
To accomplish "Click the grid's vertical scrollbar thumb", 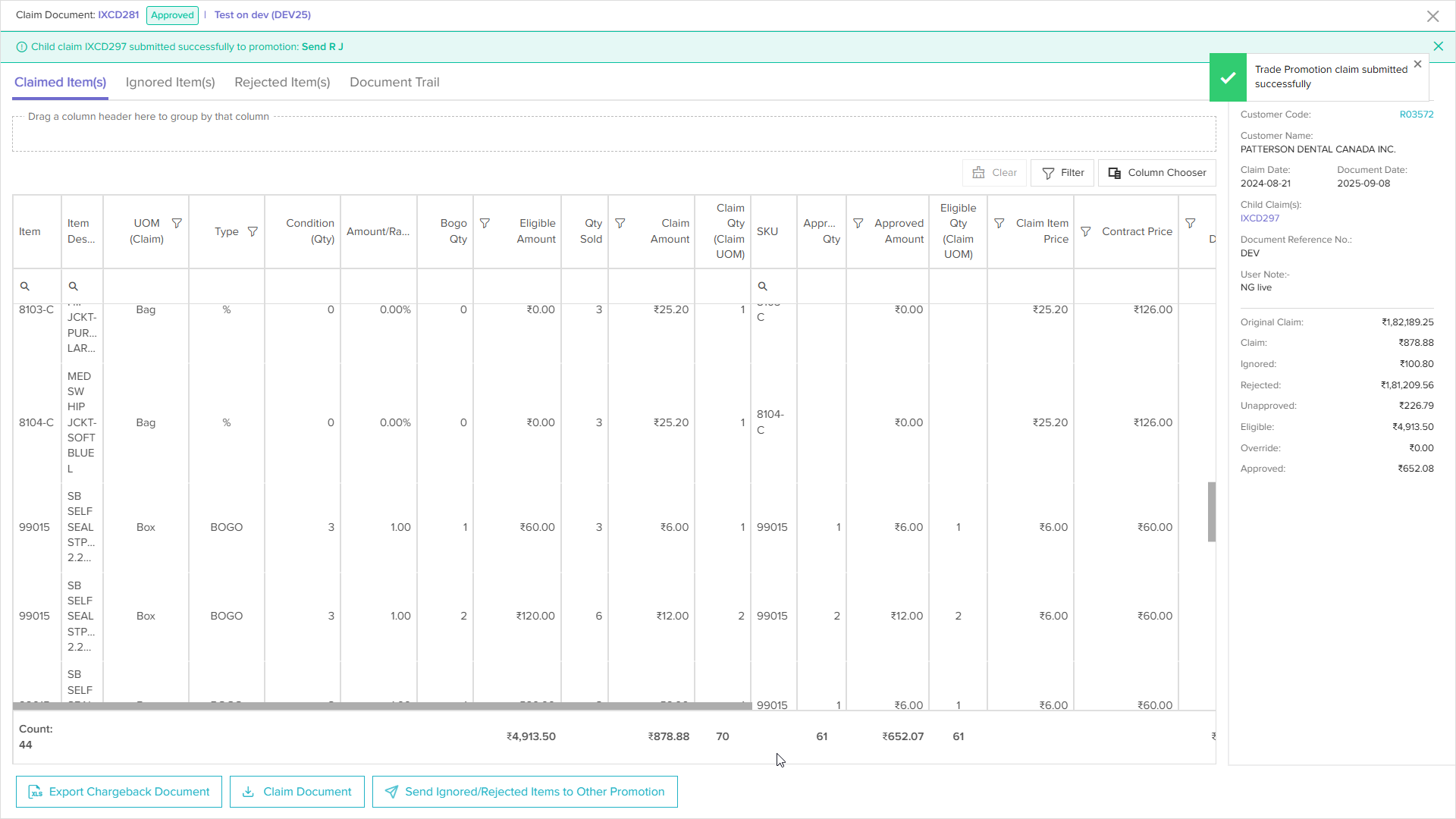I will click(x=1212, y=512).
